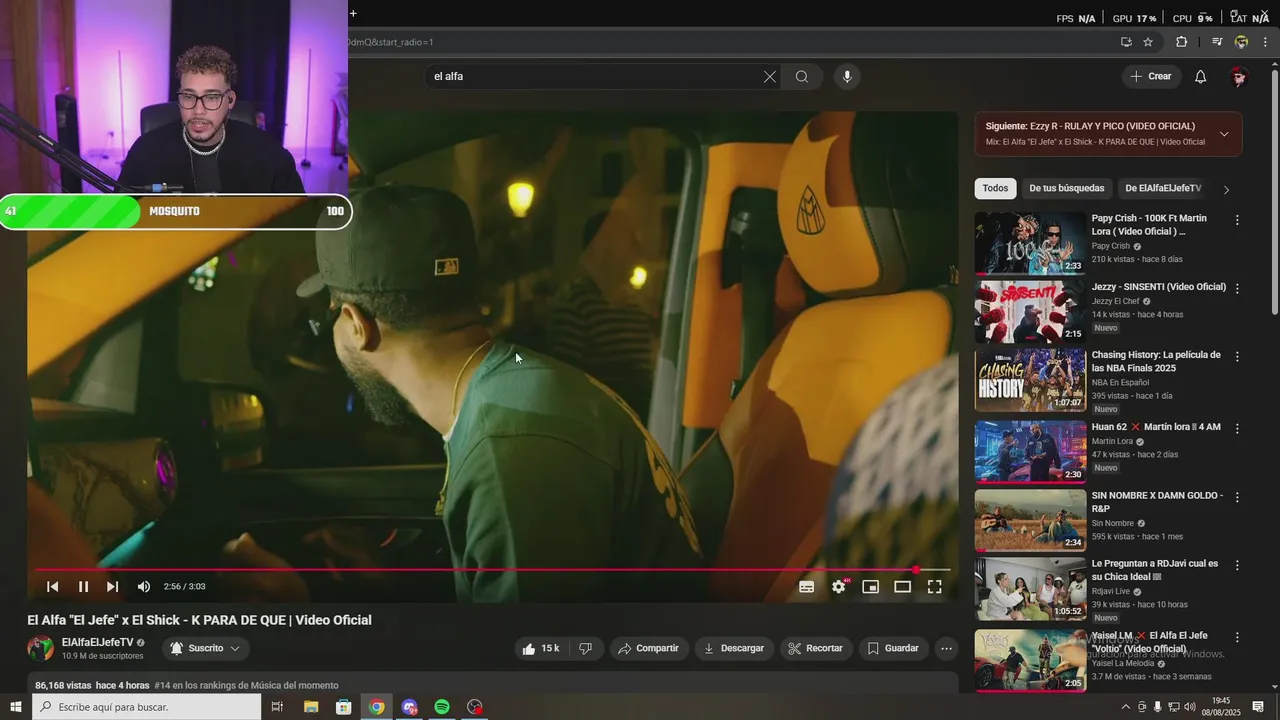Open File Explorer from taskbar

pos(311,707)
